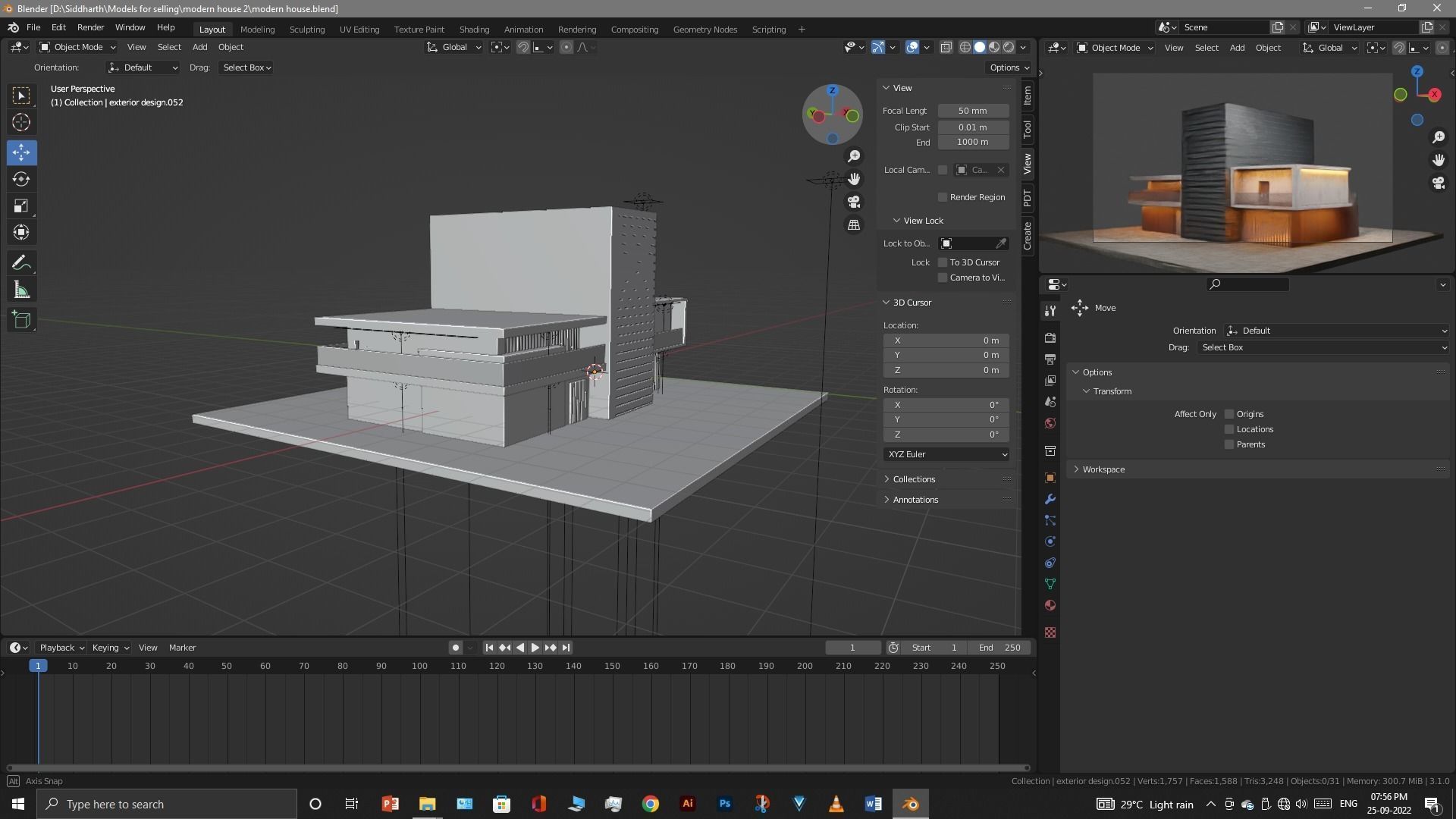Collapse the 3D Cursor panel
This screenshot has height=819, width=1456.
point(912,303)
